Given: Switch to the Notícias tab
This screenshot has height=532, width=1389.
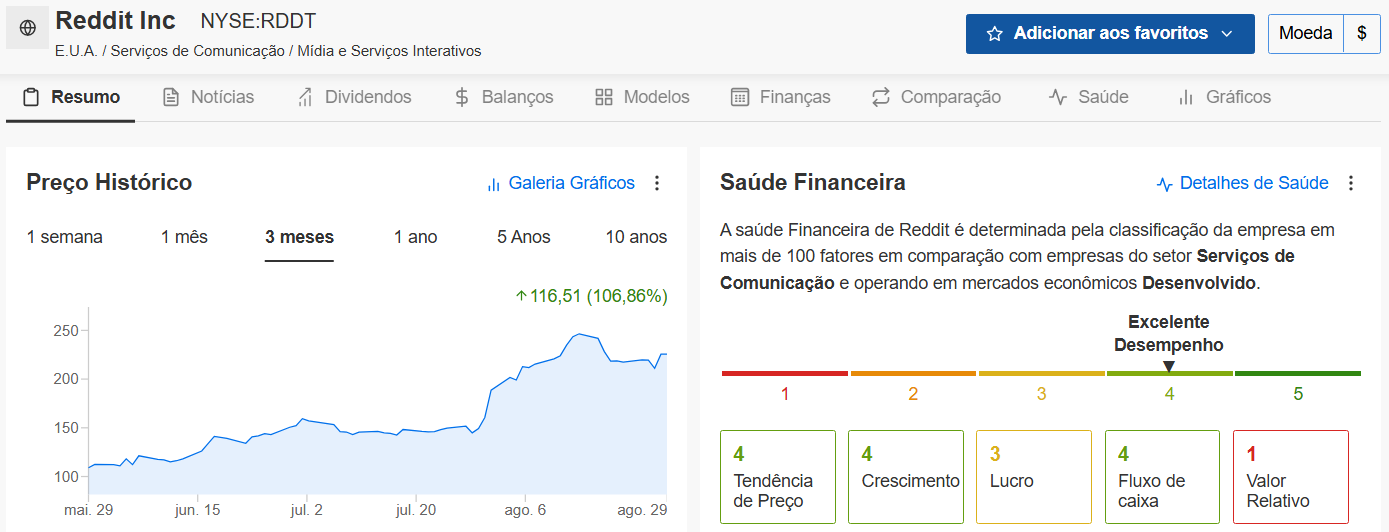Looking at the screenshot, I should click(208, 97).
